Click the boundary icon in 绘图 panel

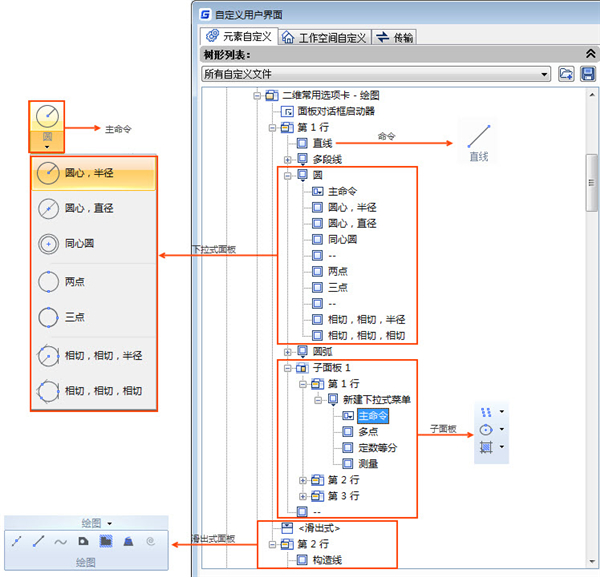click(x=83, y=541)
